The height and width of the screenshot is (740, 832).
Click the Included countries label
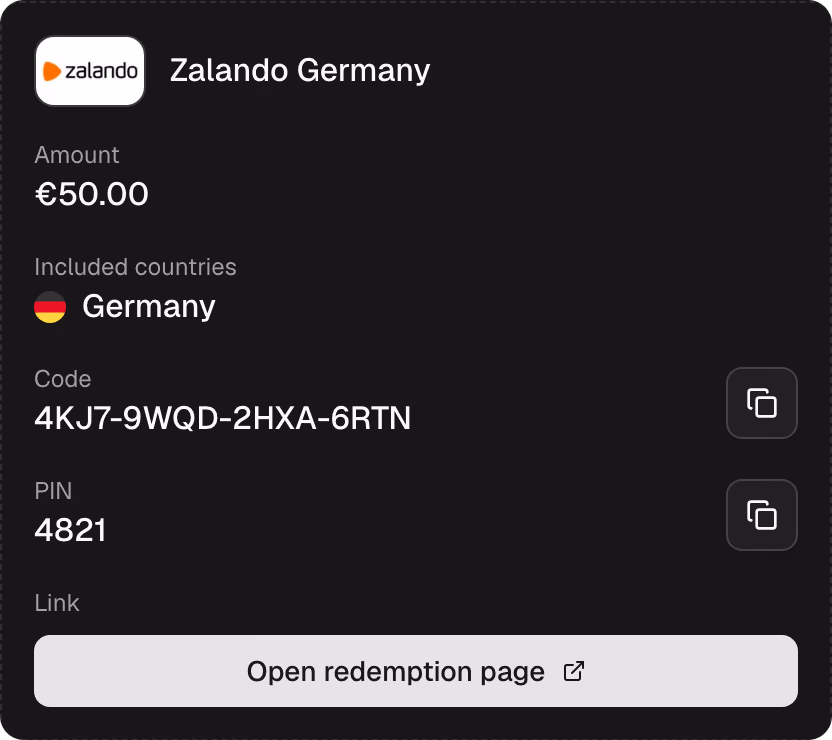[x=135, y=267]
